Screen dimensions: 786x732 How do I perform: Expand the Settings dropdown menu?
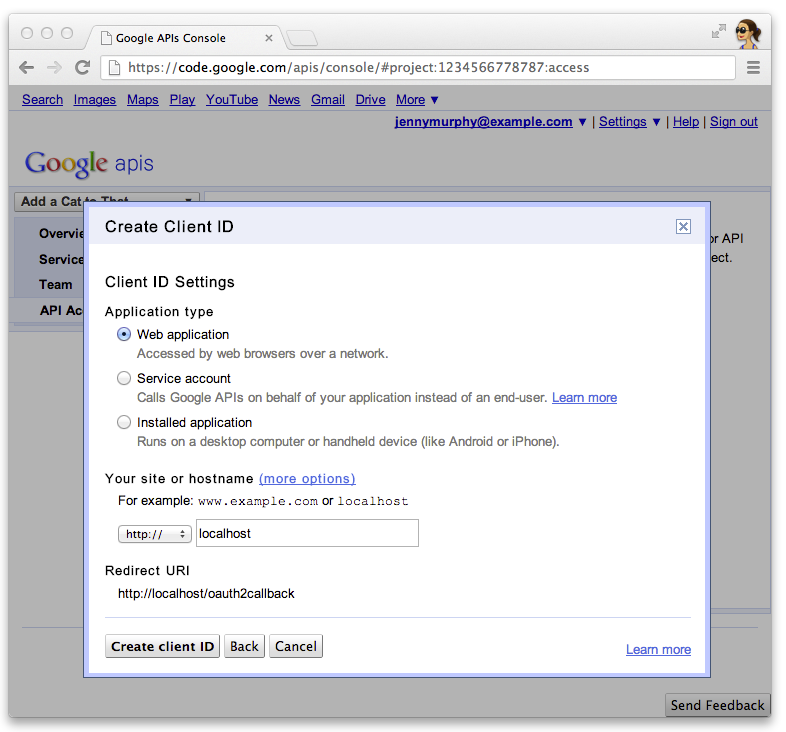pyautogui.click(x=630, y=122)
